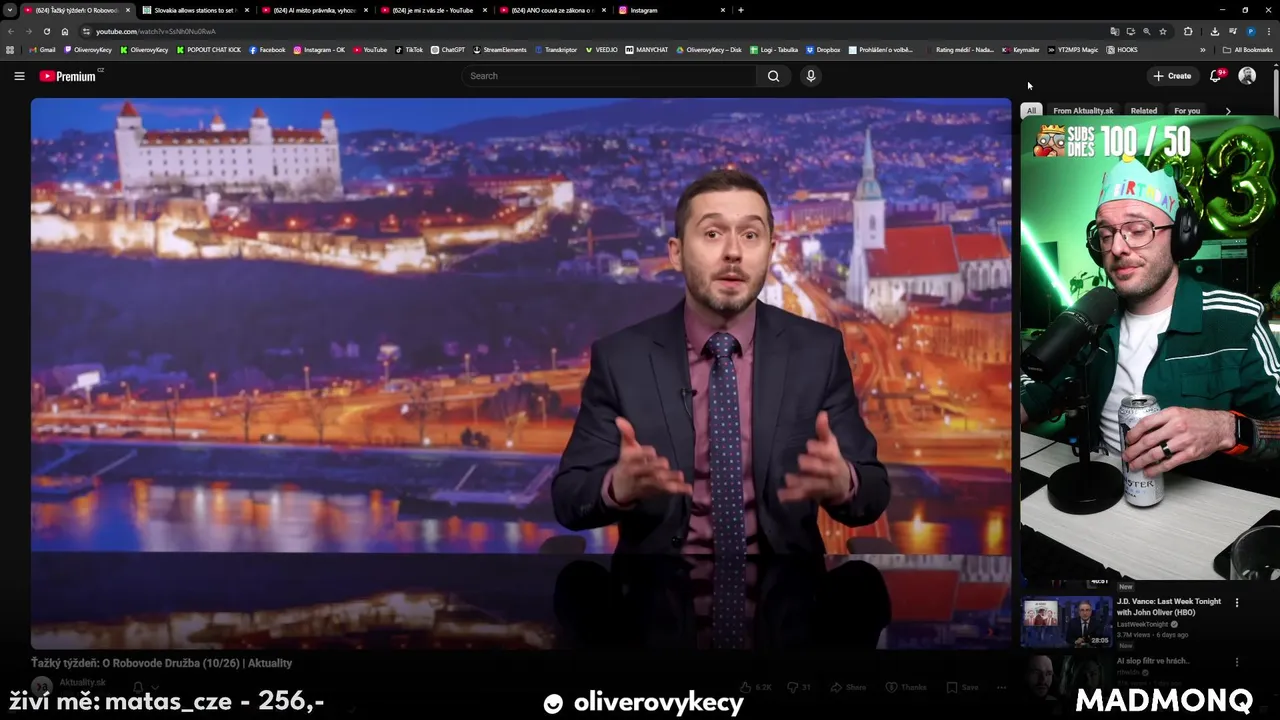Start voice search with microphone icon

pos(811,76)
